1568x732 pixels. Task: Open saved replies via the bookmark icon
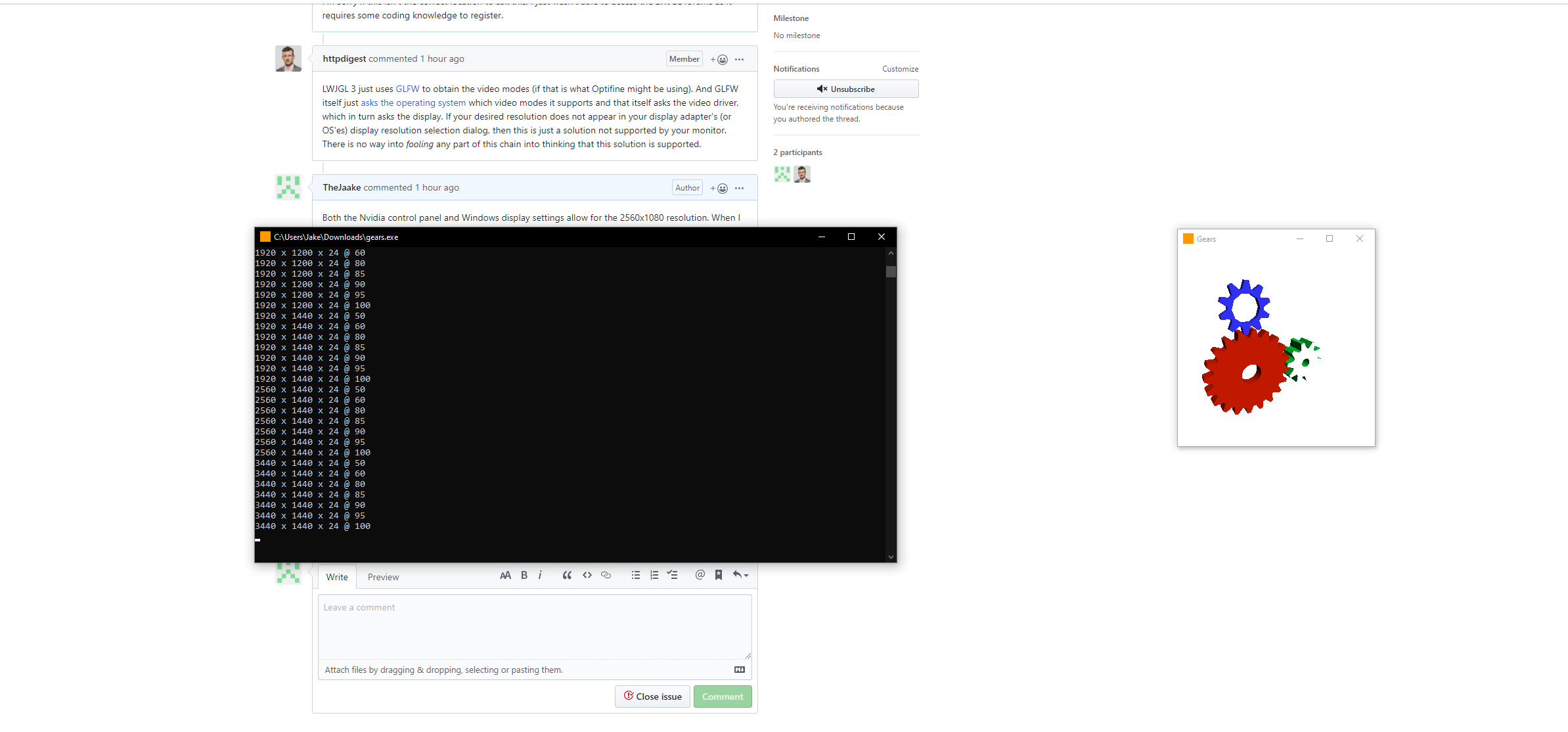[718, 575]
